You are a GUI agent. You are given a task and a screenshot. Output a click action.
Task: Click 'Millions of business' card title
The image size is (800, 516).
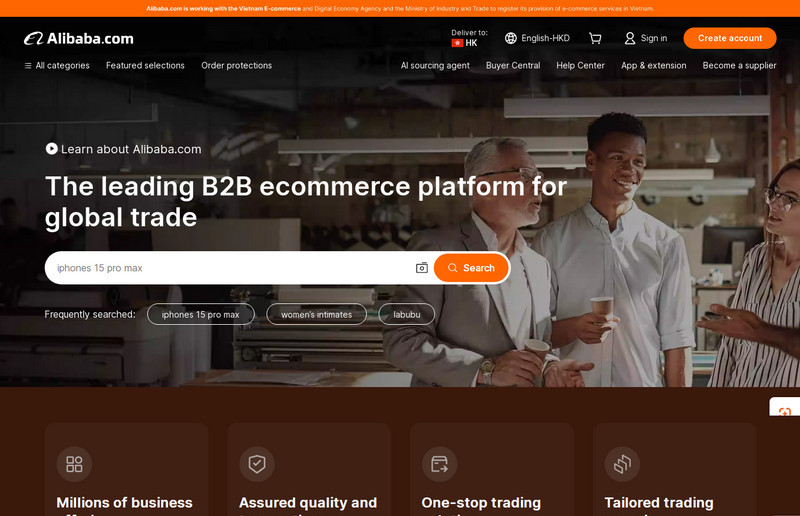[124, 503]
